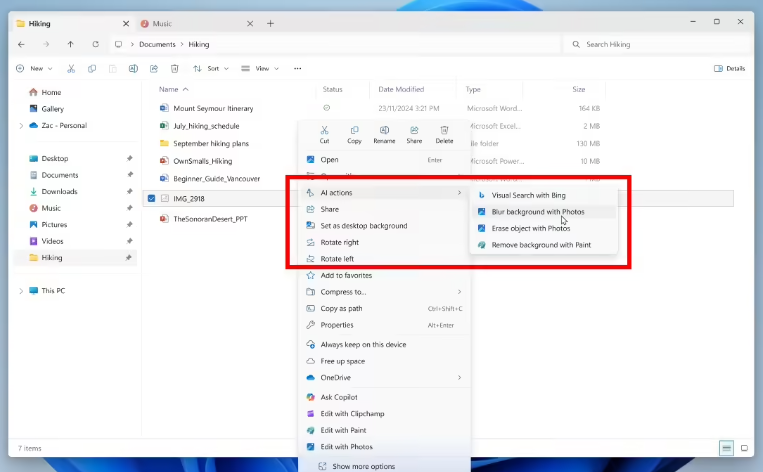Toggle the checkbox beside IMG_2918
The image size is (763, 472).
[x=151, y=198]
